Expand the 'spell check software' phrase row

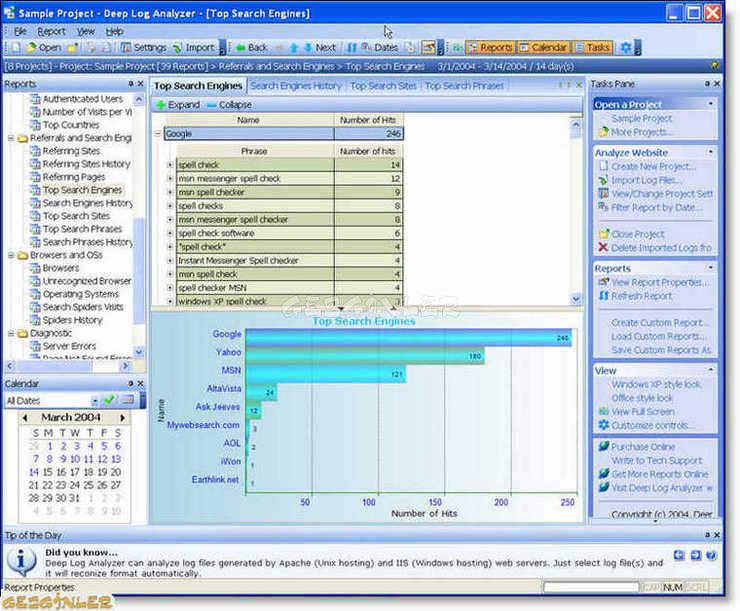pos(170,234)
